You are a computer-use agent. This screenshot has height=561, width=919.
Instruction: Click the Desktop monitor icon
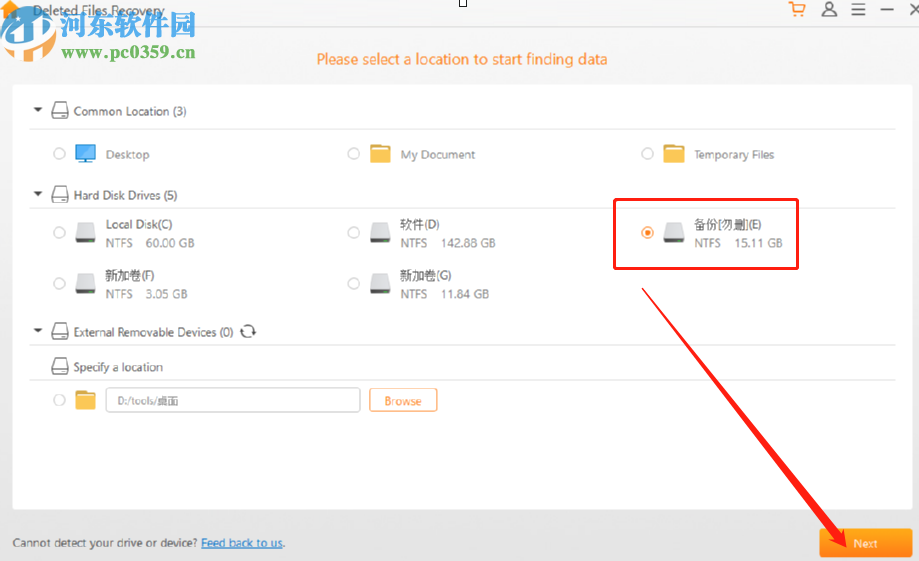click(86, 154)
